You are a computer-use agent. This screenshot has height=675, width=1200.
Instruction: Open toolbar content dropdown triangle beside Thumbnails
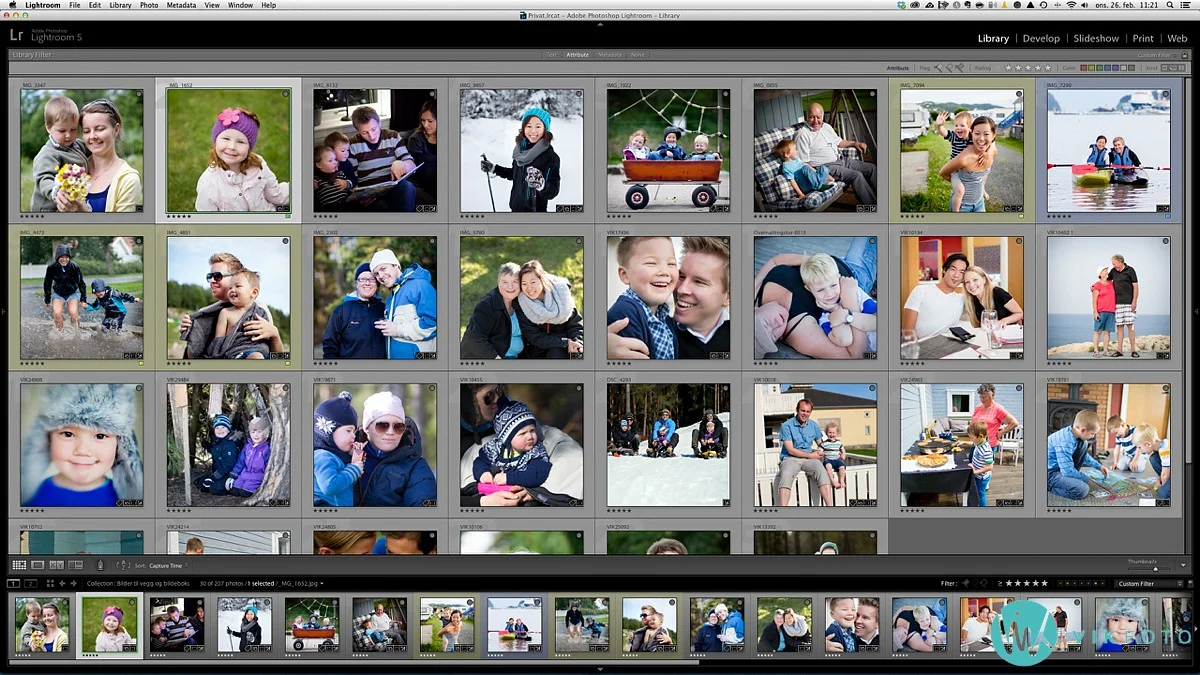1183,565
